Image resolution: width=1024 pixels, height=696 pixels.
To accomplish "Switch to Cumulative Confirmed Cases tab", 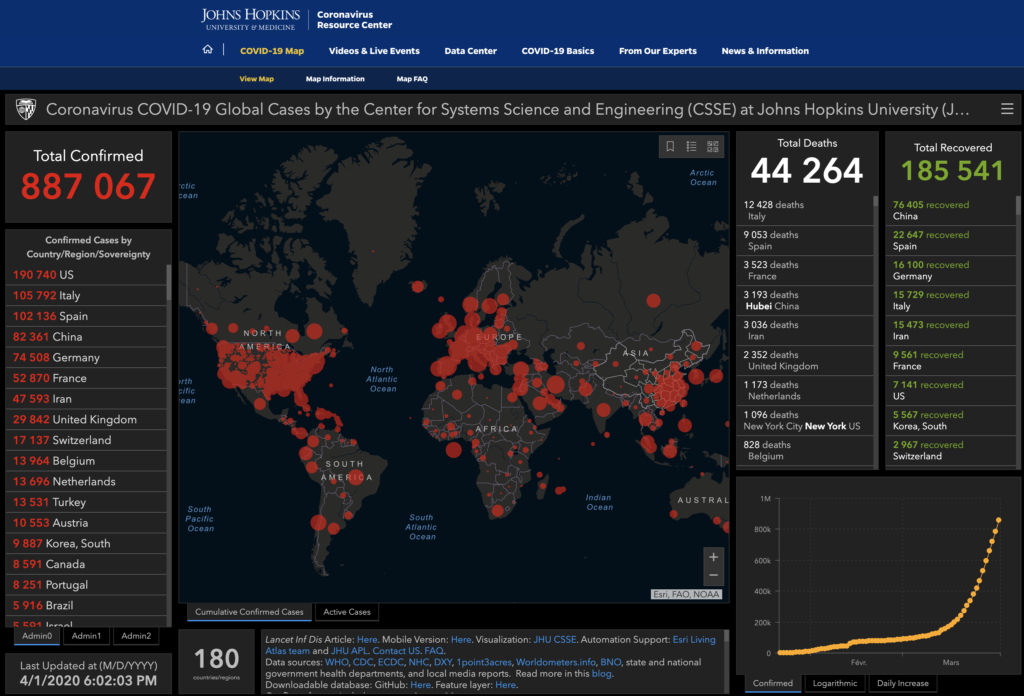I will [x=249, y=612].
